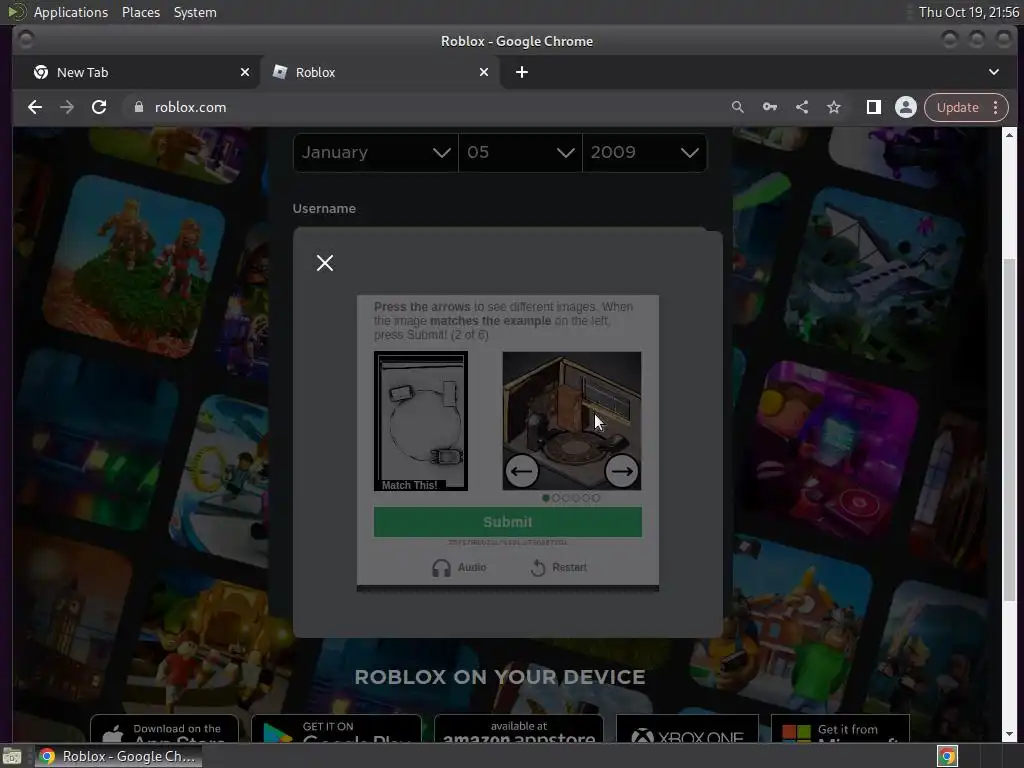This screenshot has width=1024, height=768.
Task: Show the previous captcha image with left arrow
Action: coord(522,471)
